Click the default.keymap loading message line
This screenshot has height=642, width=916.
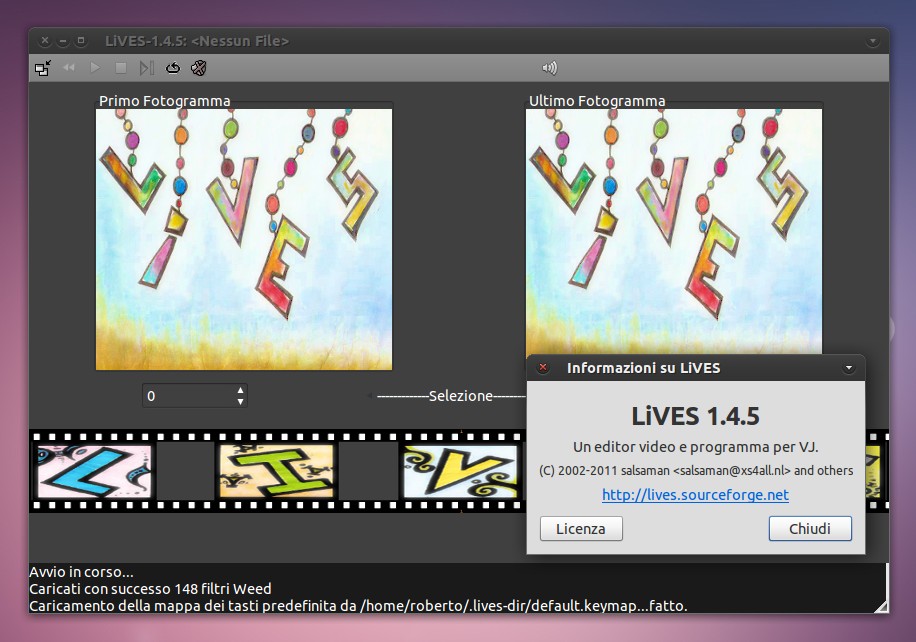358,606
